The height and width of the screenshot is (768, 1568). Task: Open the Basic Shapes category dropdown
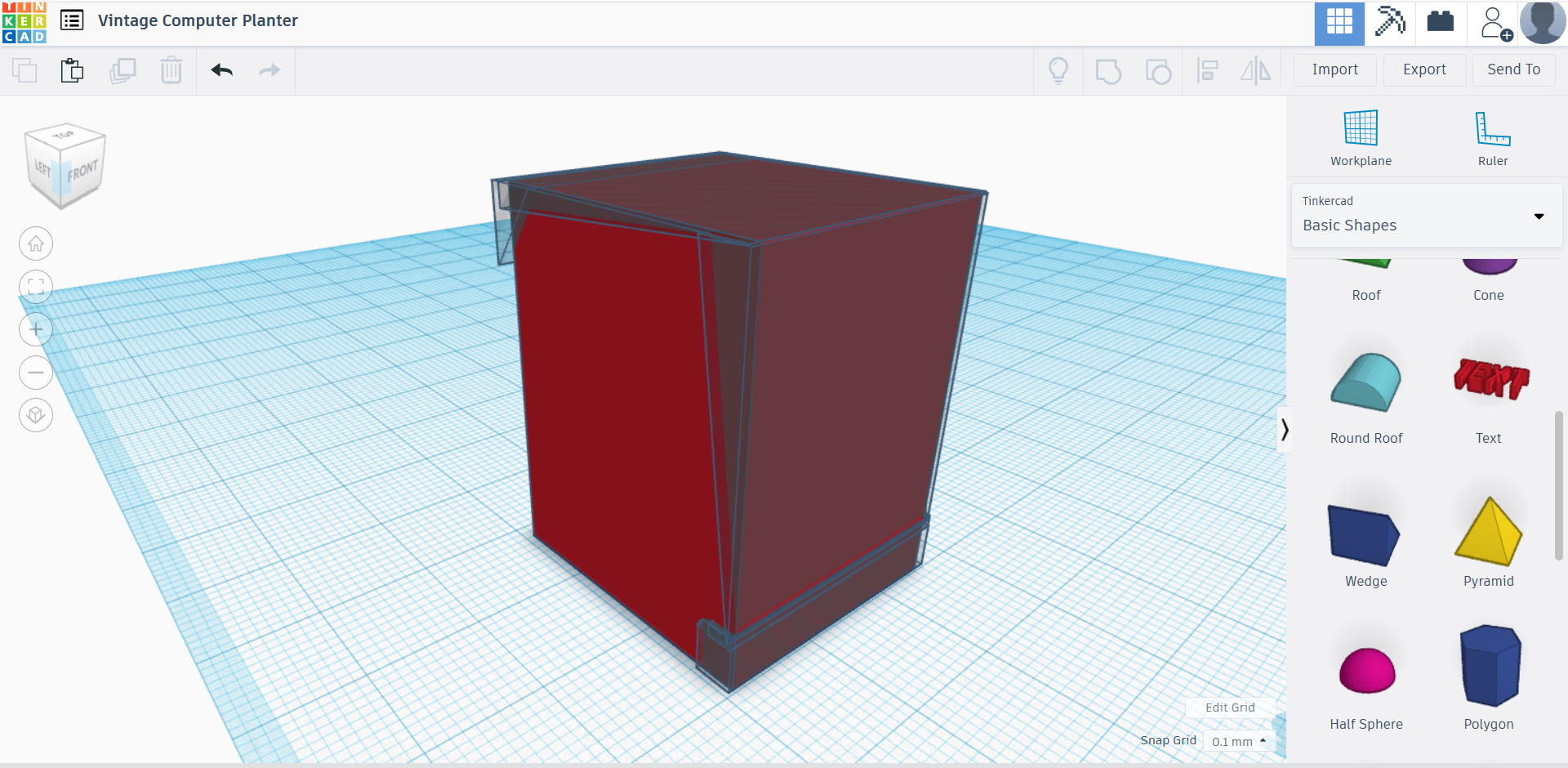pyautogui.click(x=1426, y=216)
